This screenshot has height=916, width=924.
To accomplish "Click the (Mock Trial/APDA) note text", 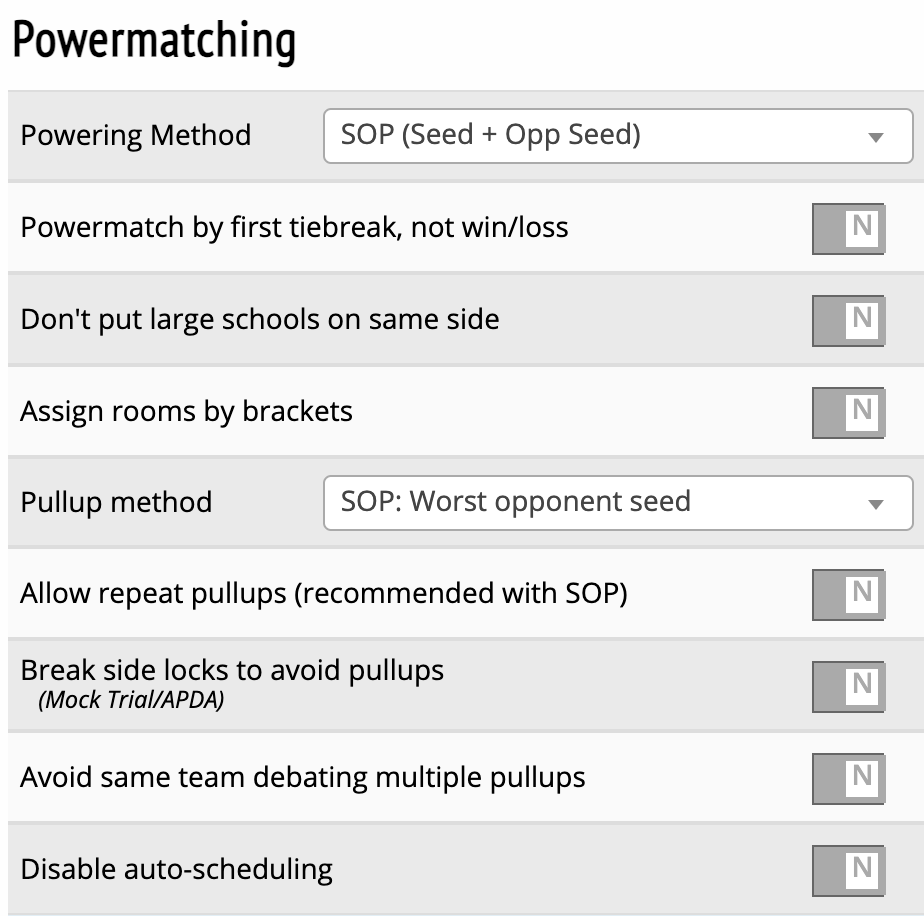I will 131,700.
